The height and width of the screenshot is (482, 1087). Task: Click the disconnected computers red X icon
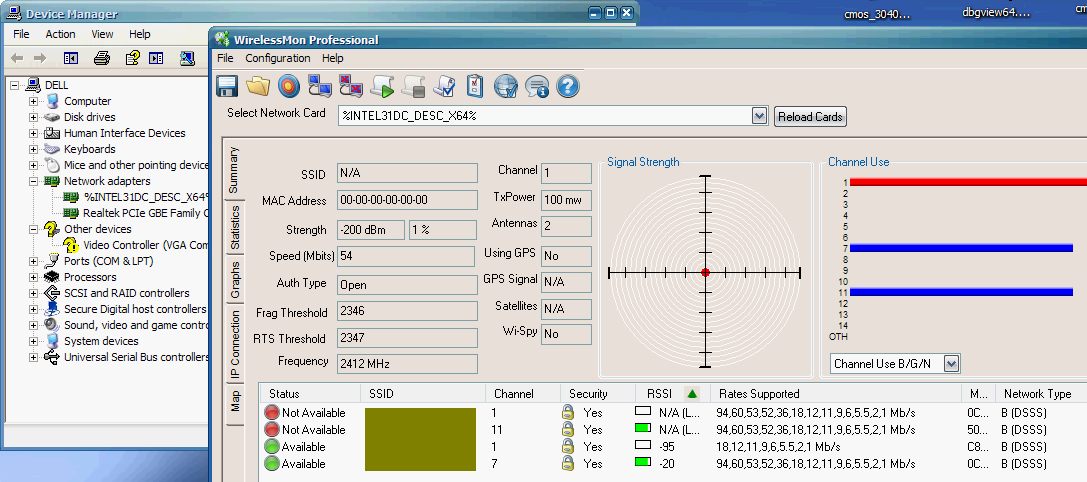(x=351, y=86)
